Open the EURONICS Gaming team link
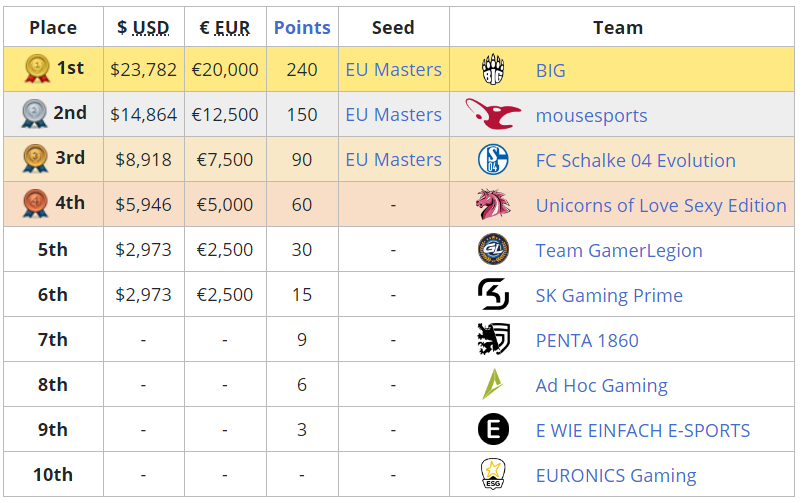The width and height of the screenshot is (802, 503). click(x=615, y=475)
